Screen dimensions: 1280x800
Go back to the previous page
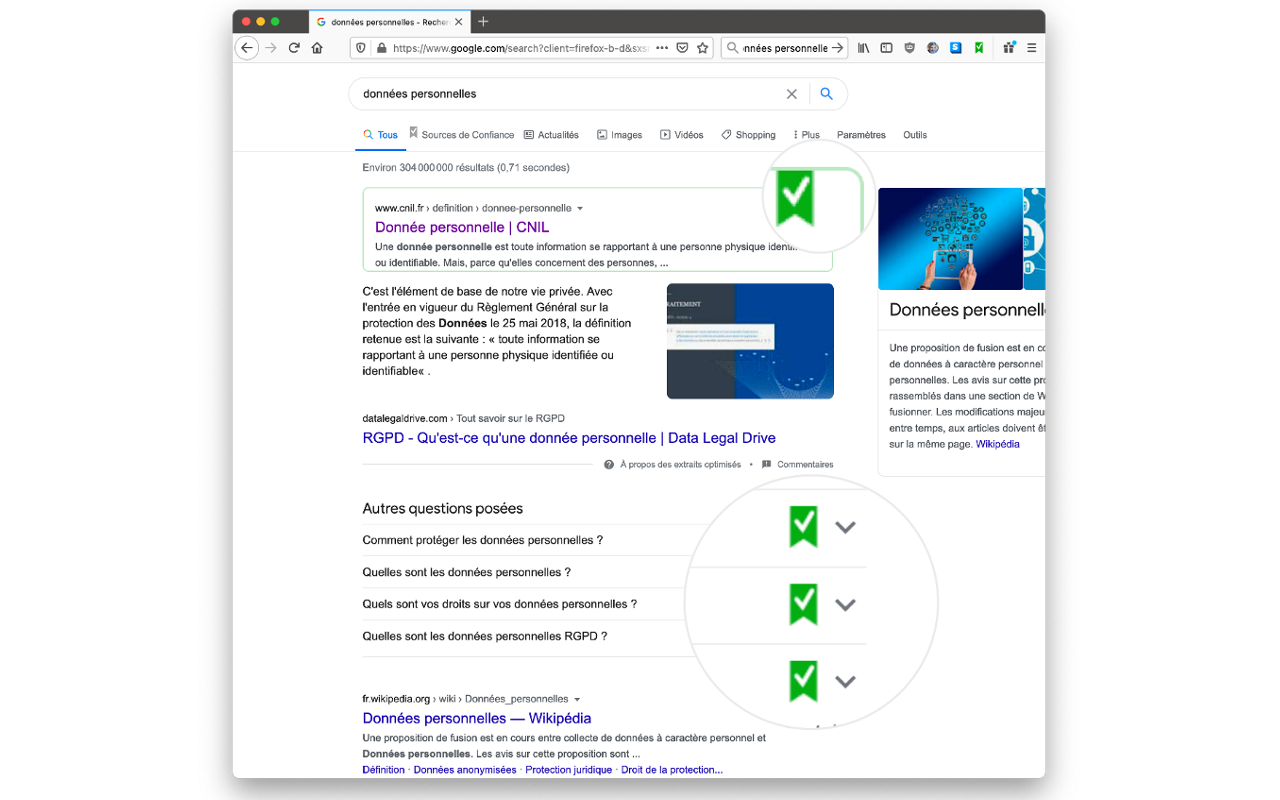point(247,48)
